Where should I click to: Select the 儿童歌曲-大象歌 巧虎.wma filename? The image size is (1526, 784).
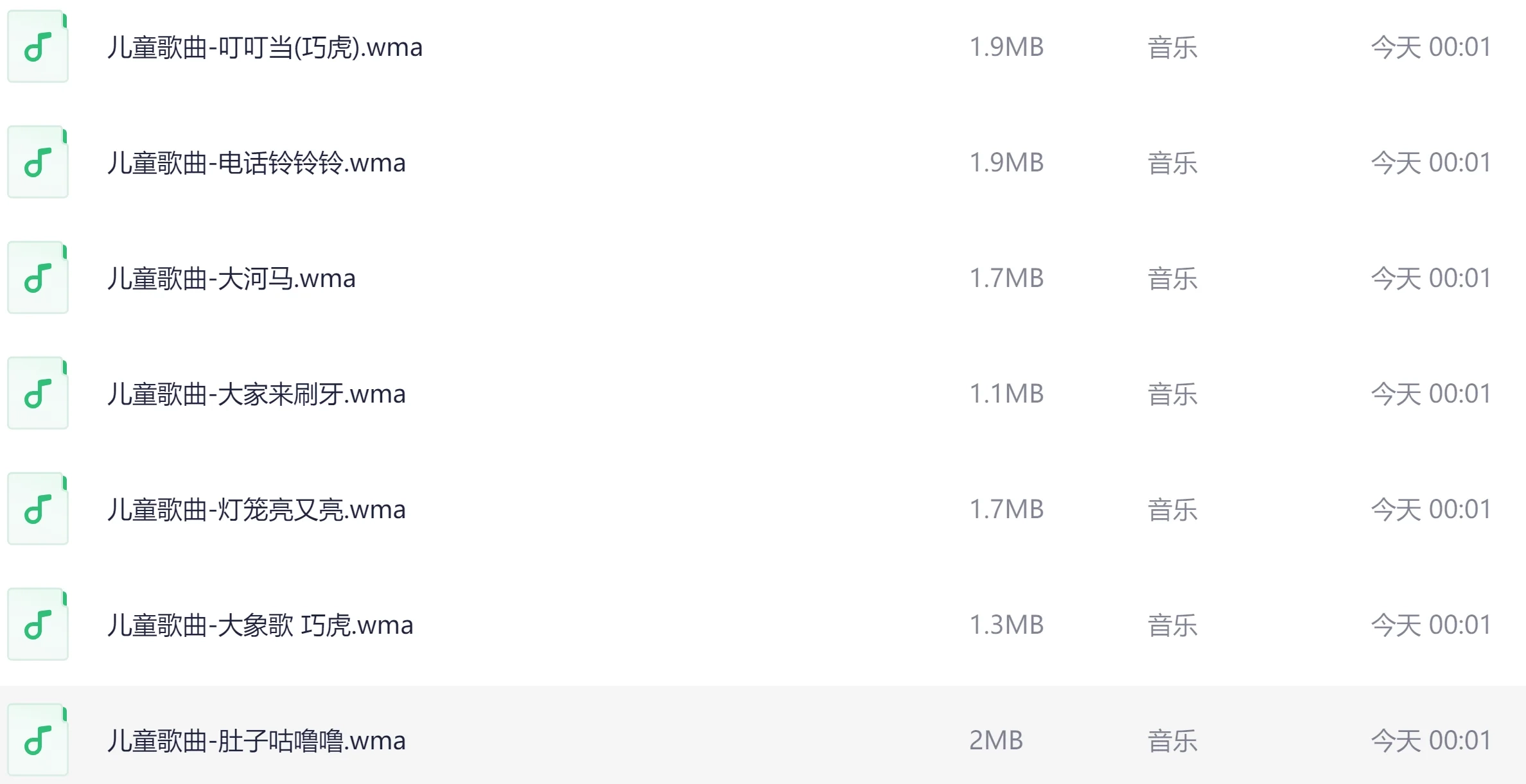pyautogui.click(x=260, y=625)
